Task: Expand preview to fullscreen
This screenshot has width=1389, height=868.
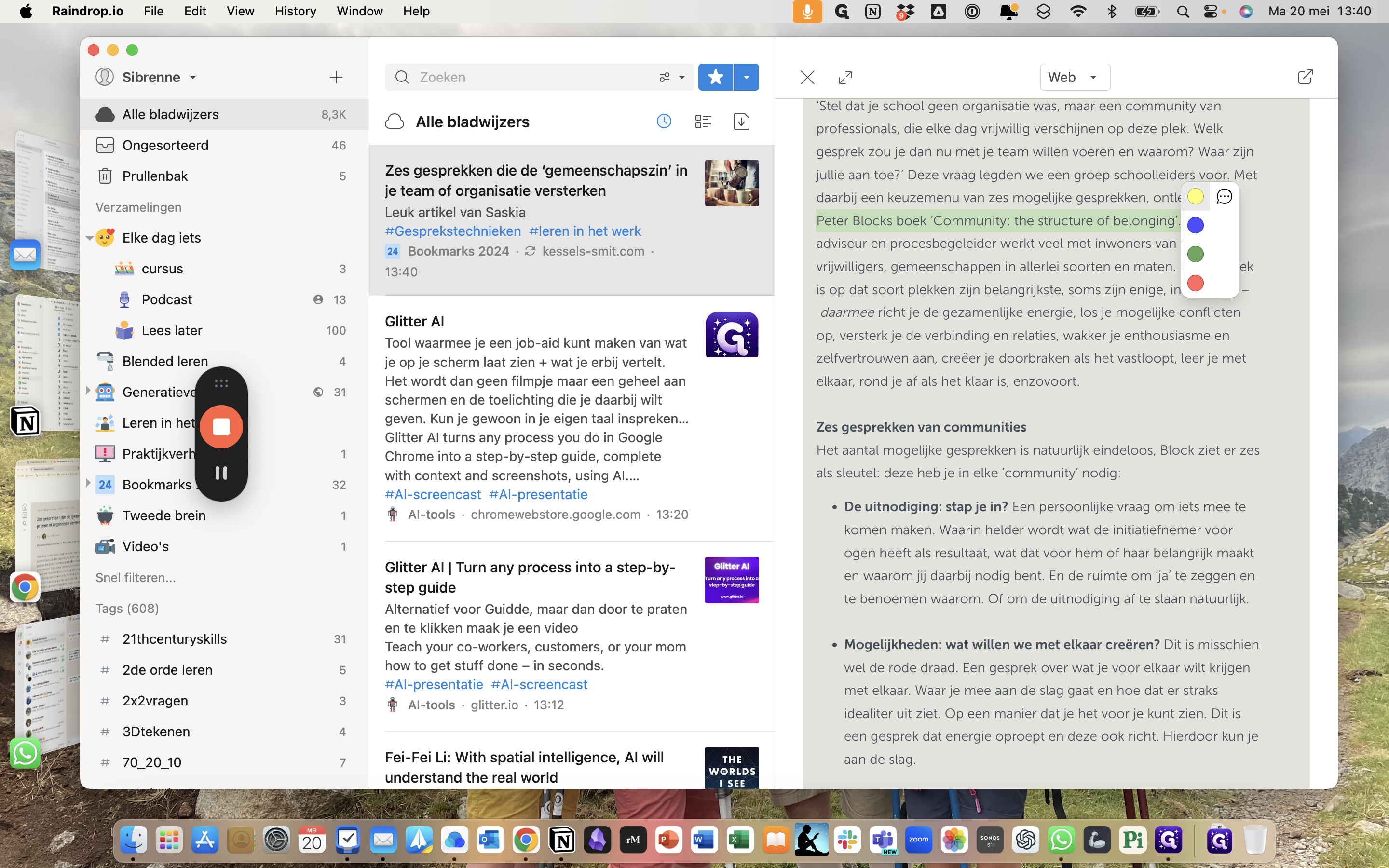Action: coord(845,77)
